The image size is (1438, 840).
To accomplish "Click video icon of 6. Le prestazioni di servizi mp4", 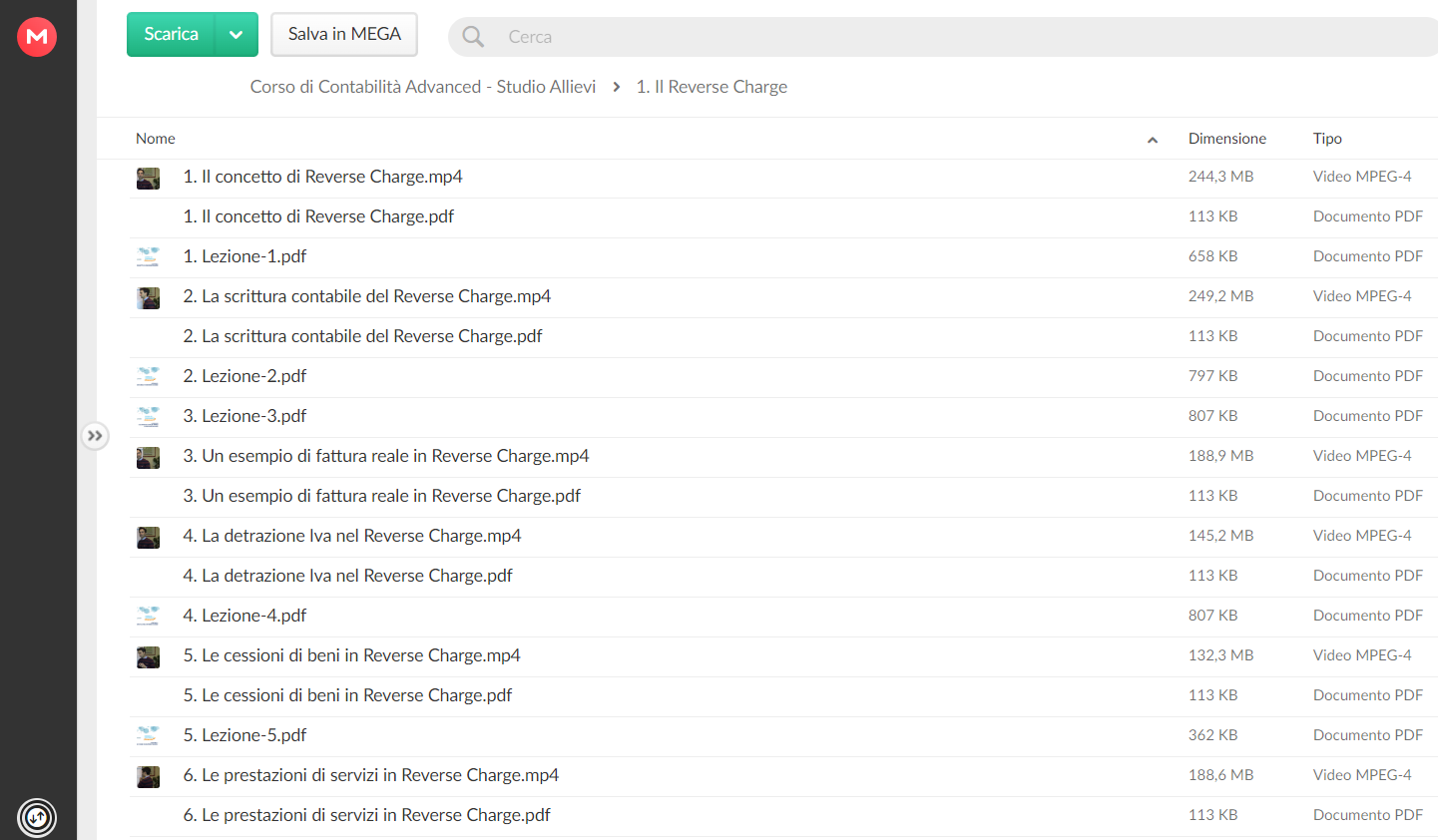I will tap(148, 777).
